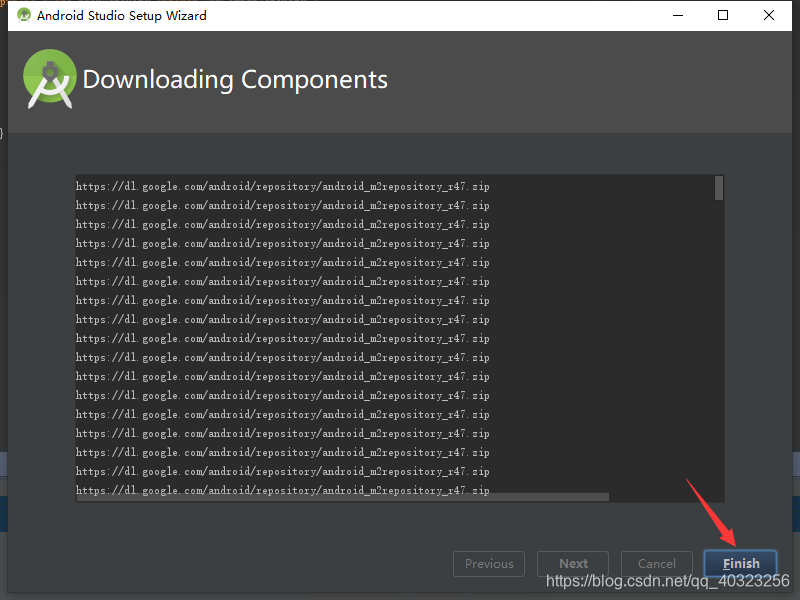Close the Setup Wizard window
The width and height of the screenshot is (800, 600).
point(769,15)
